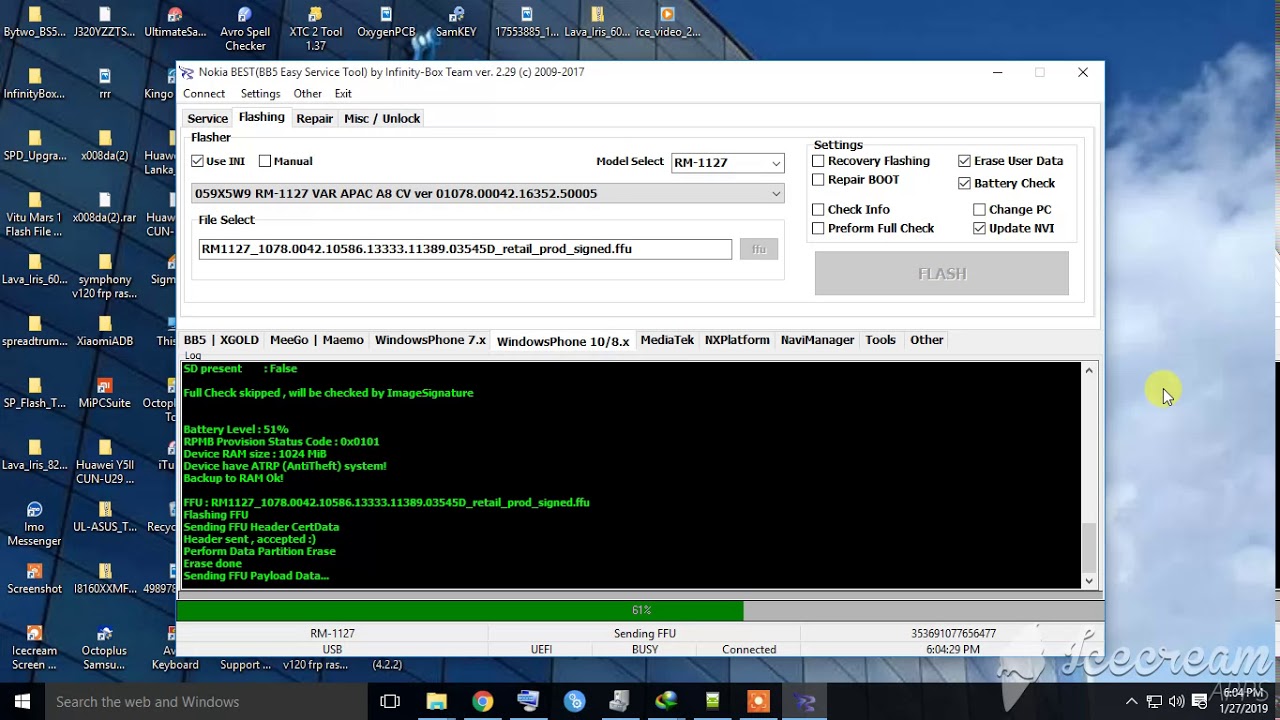This screenshot has height=720, width=1280.
Task: Toggle the Use INI checkbox
Action: coord(198,161)
